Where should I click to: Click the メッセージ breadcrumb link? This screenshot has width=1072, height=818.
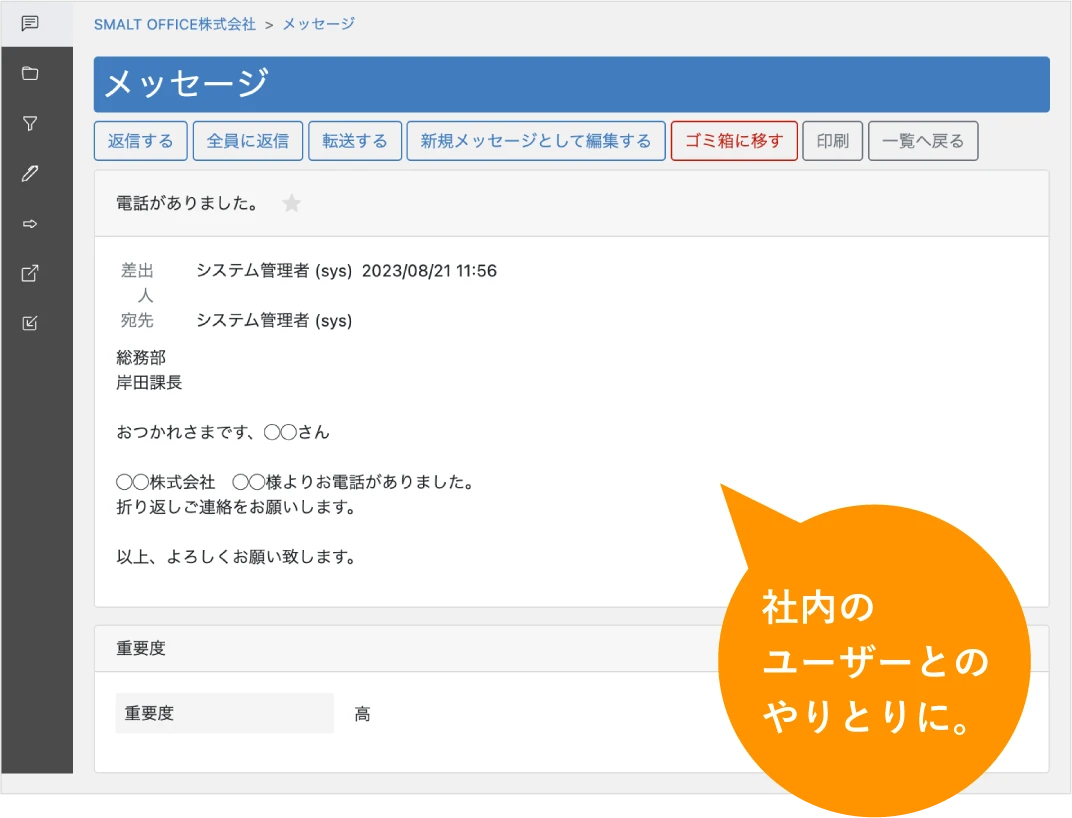point(318,24)
